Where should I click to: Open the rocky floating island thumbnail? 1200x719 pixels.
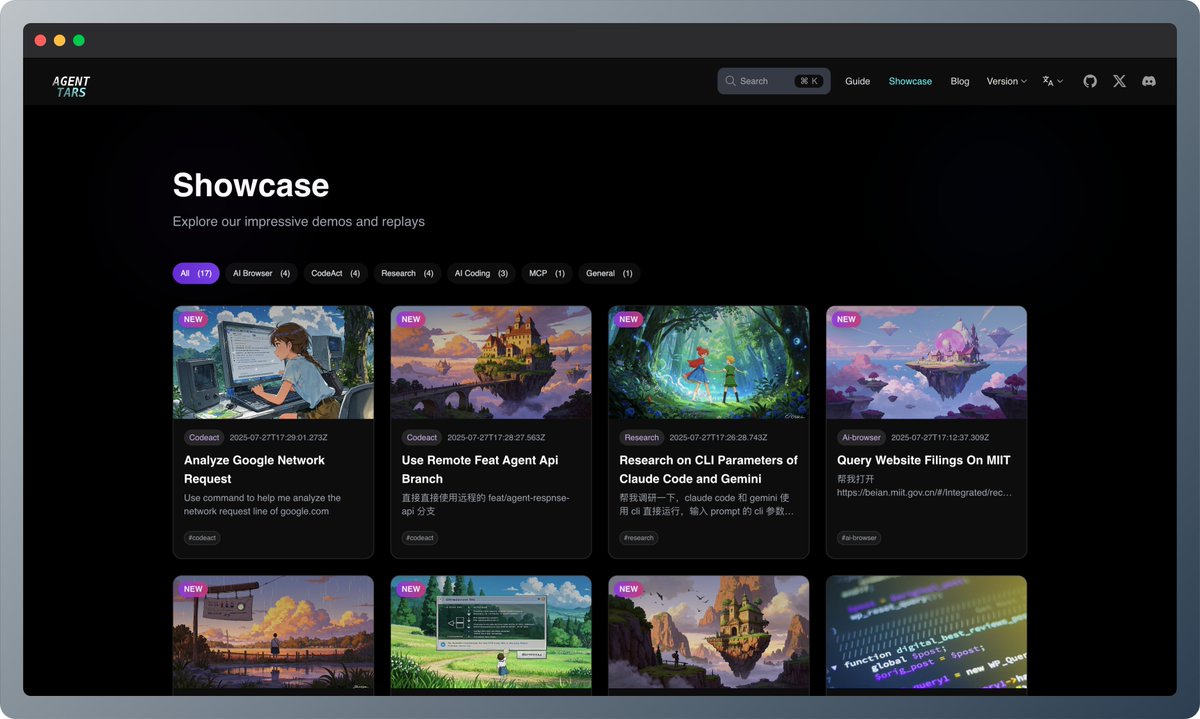click(709, 632)
